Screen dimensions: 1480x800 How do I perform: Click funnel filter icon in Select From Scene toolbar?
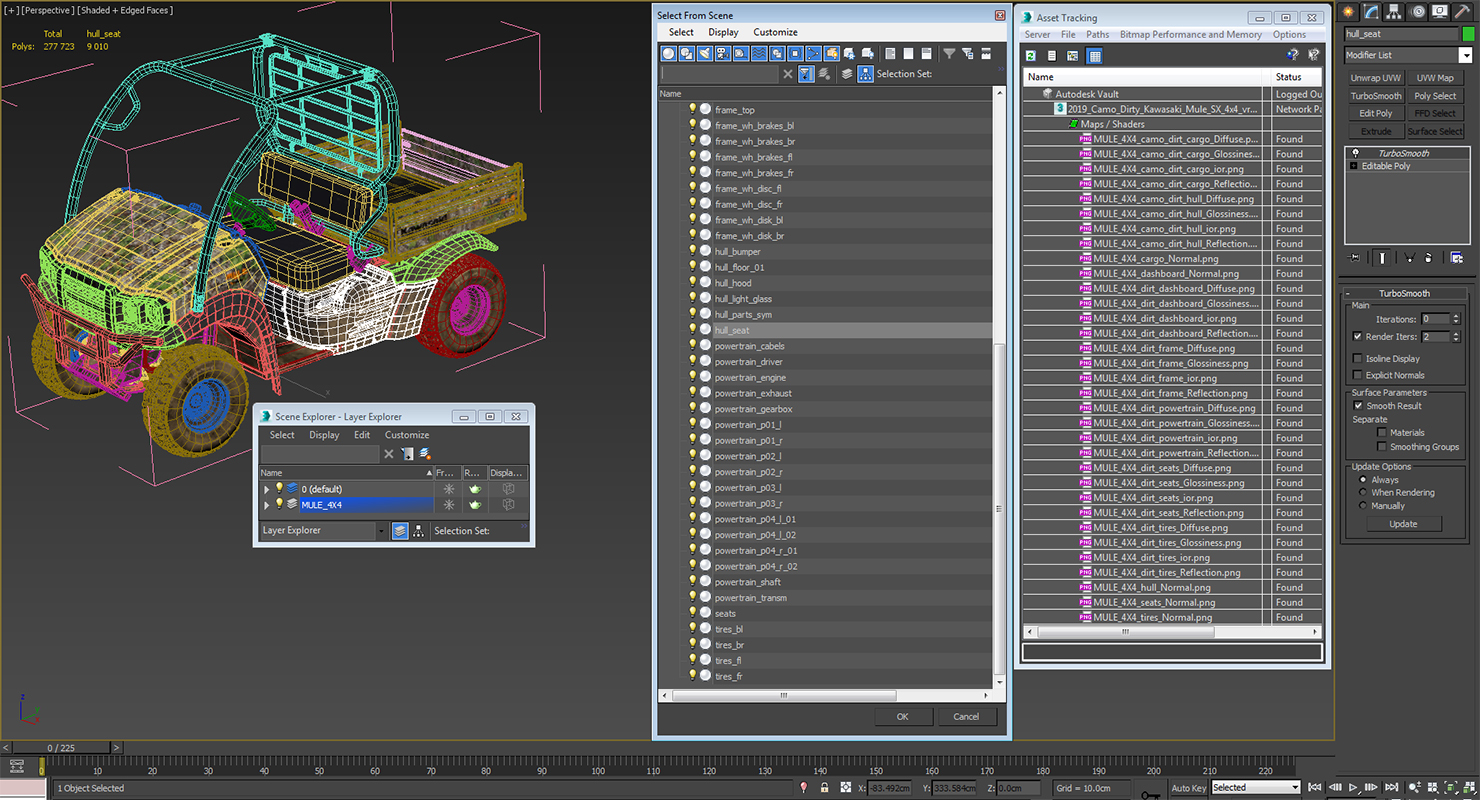point(949,54)
